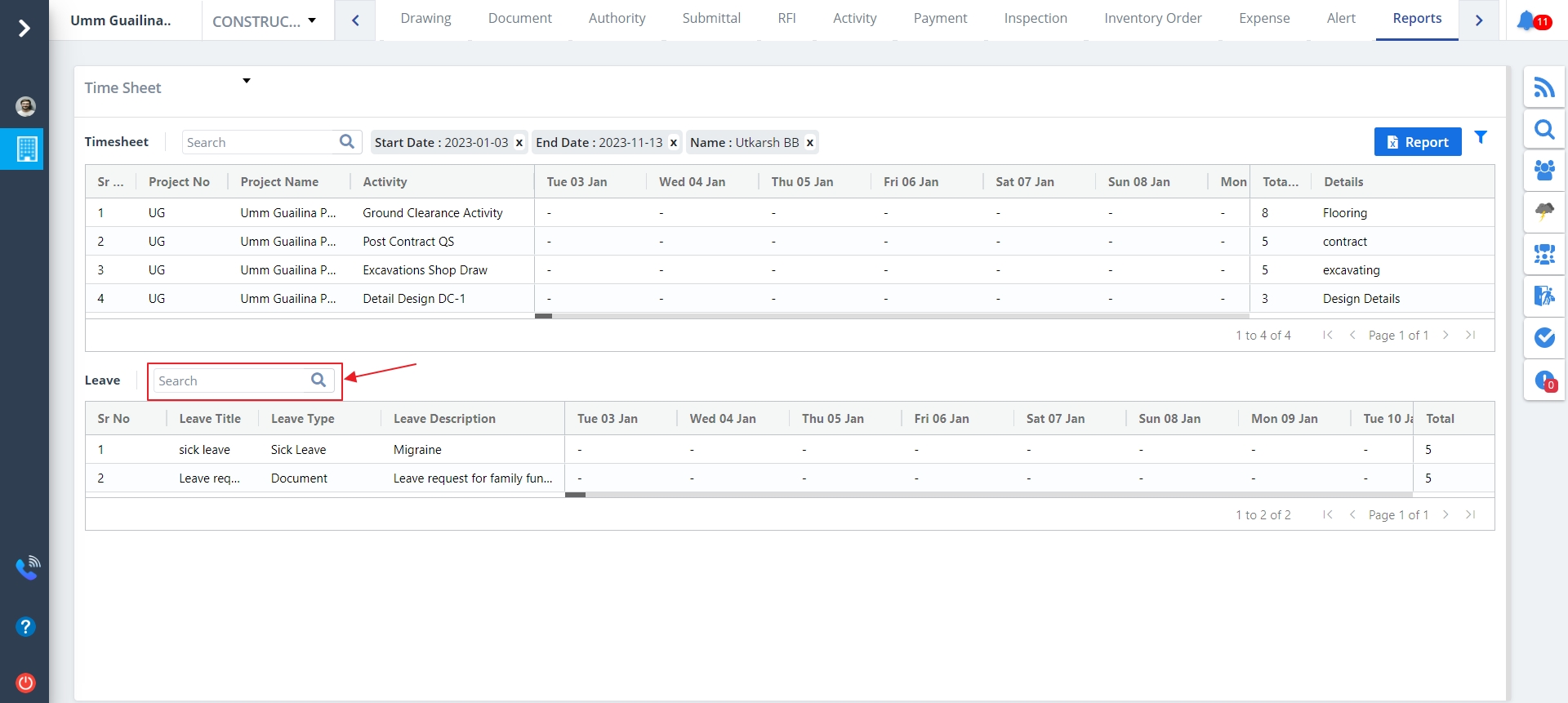Click the red power logout icon
The image size is (1568, 703).
point(25,683)
